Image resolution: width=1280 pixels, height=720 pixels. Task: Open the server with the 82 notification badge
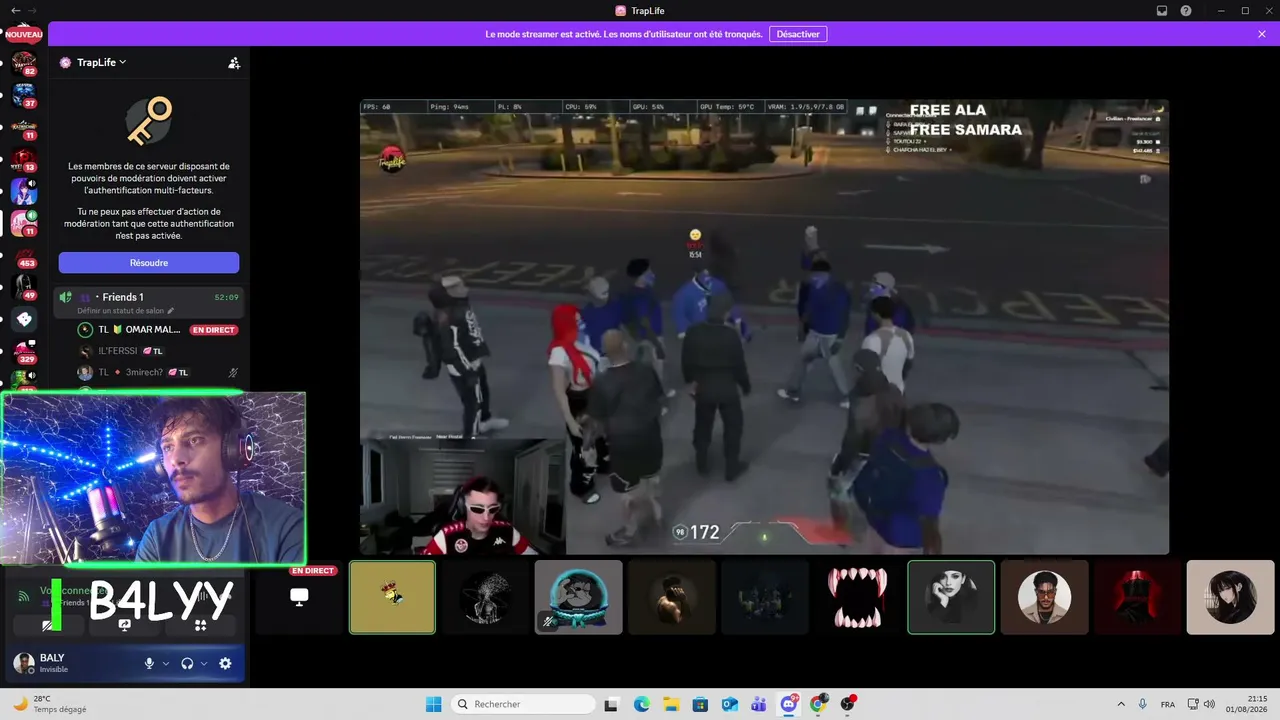pyautogui.click(x=24, y=65)
